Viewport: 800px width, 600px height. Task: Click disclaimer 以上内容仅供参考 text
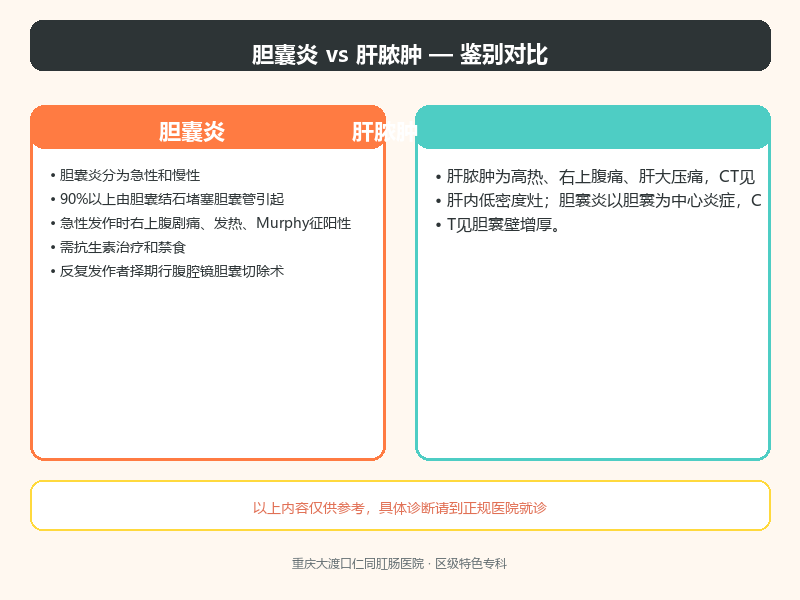pyautogui.click(x=400, y=508)
